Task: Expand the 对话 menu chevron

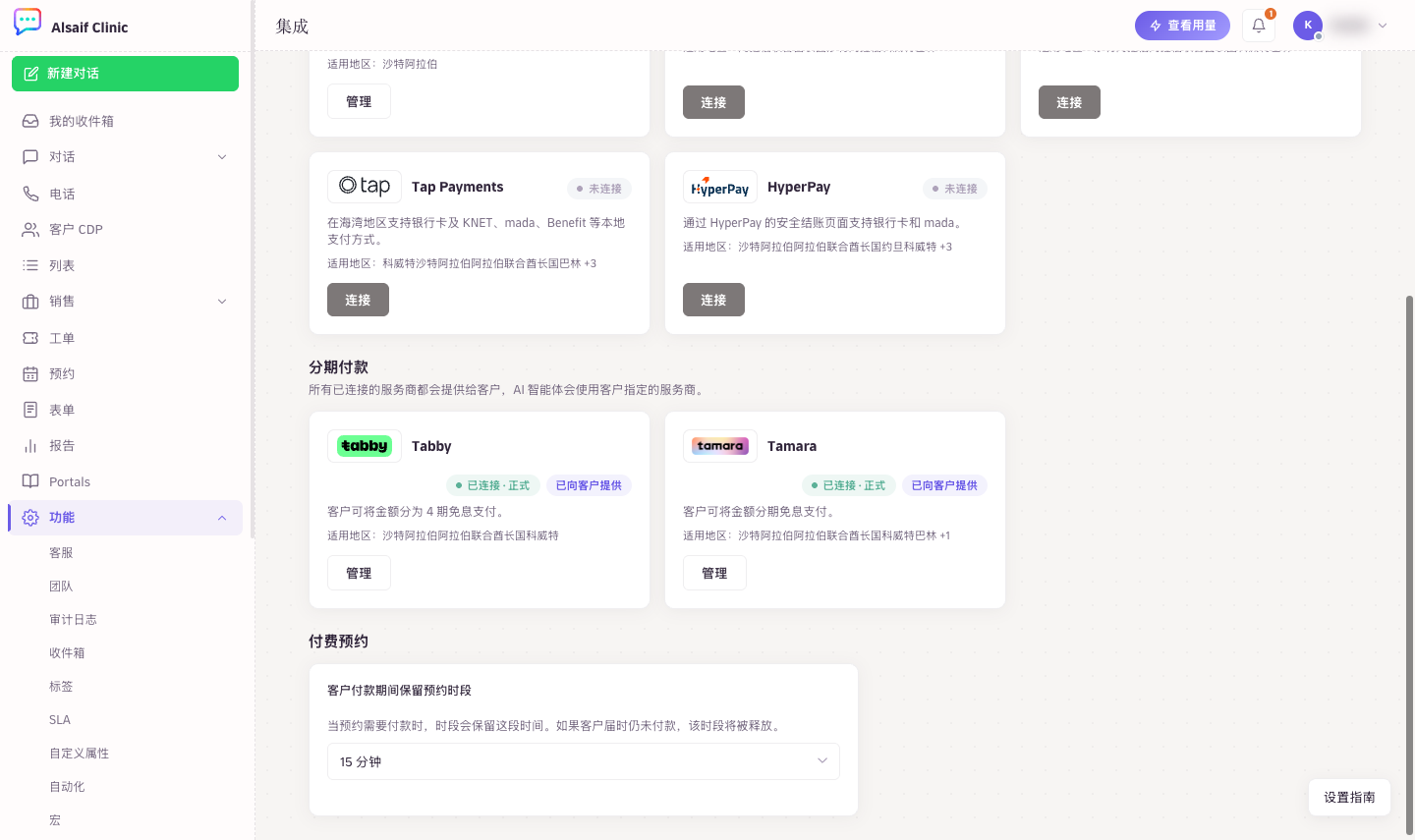Action: click(x=222, y=157)
